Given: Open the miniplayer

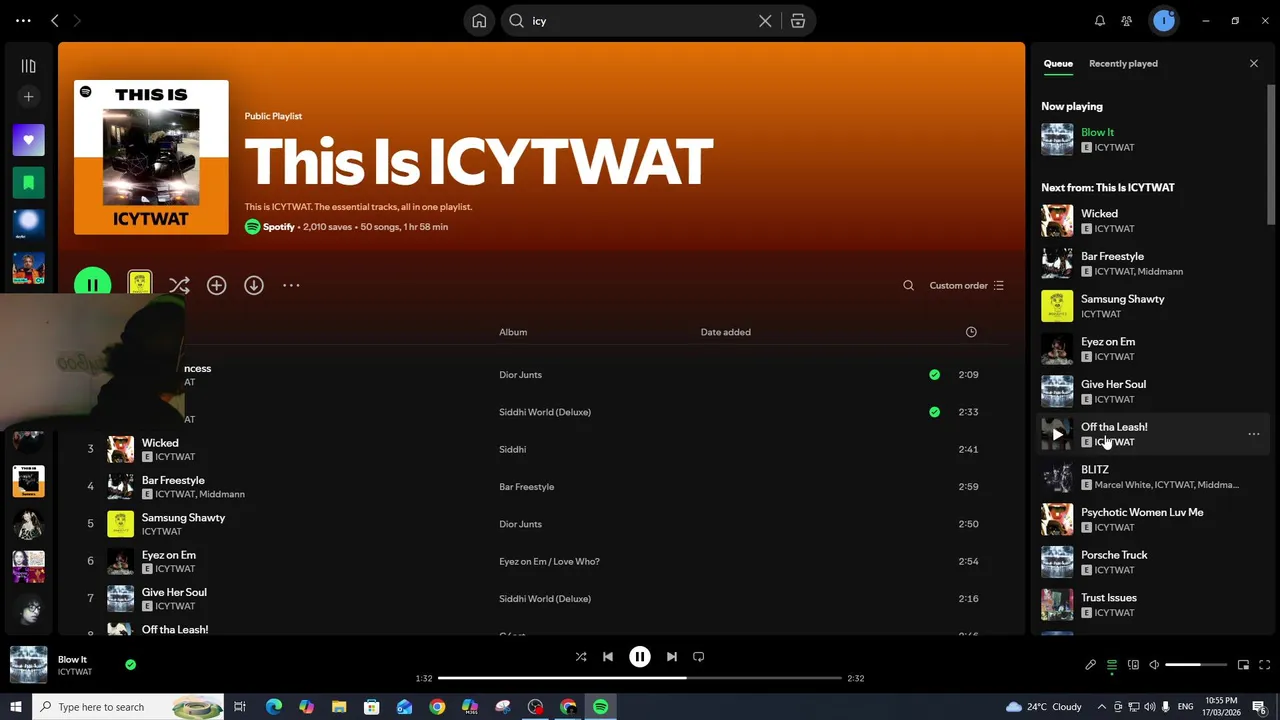Looking at the screenshot, I should [x=1244, y=665].
